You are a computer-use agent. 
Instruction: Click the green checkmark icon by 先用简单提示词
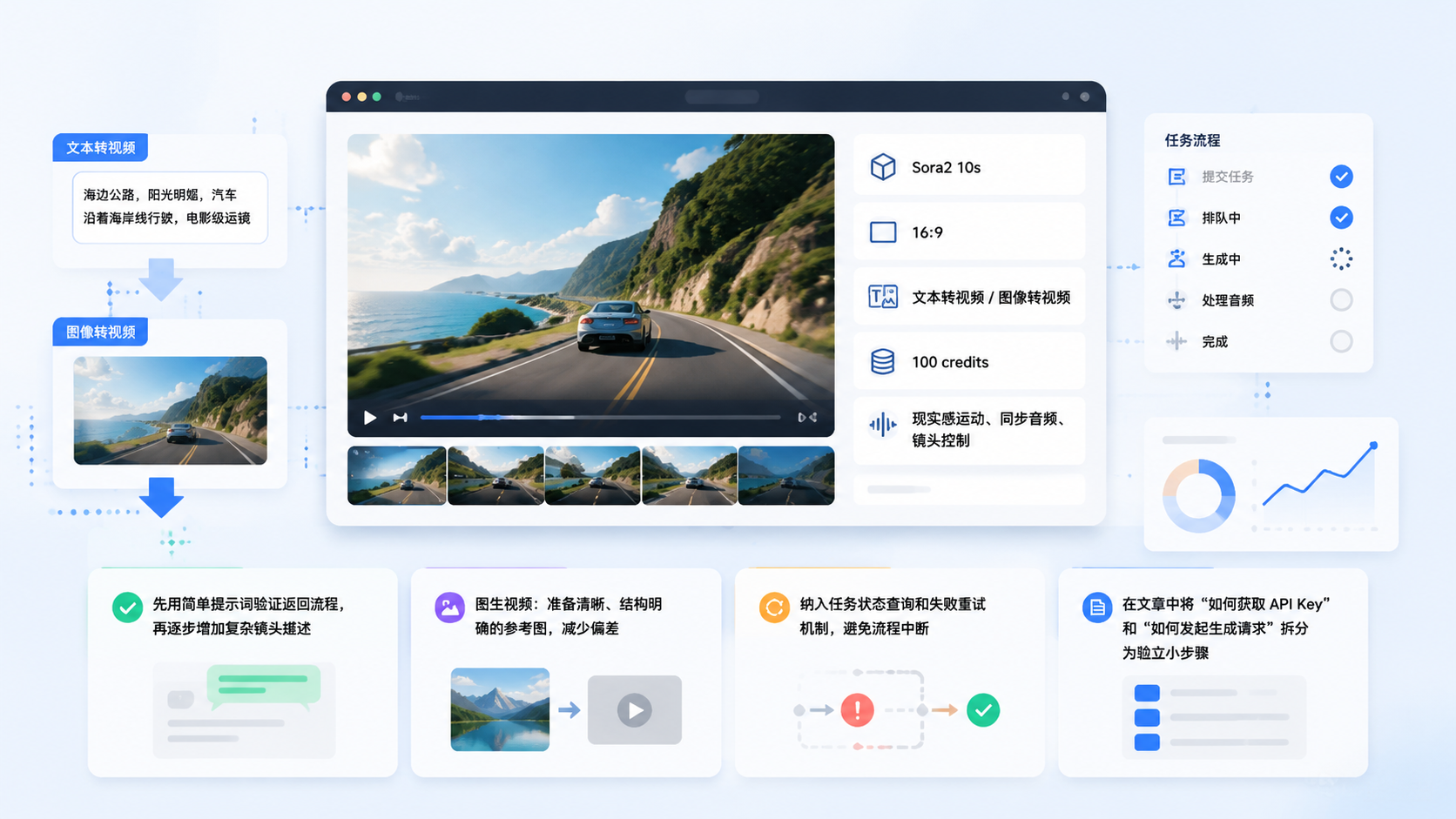click(x=127, y=607)
